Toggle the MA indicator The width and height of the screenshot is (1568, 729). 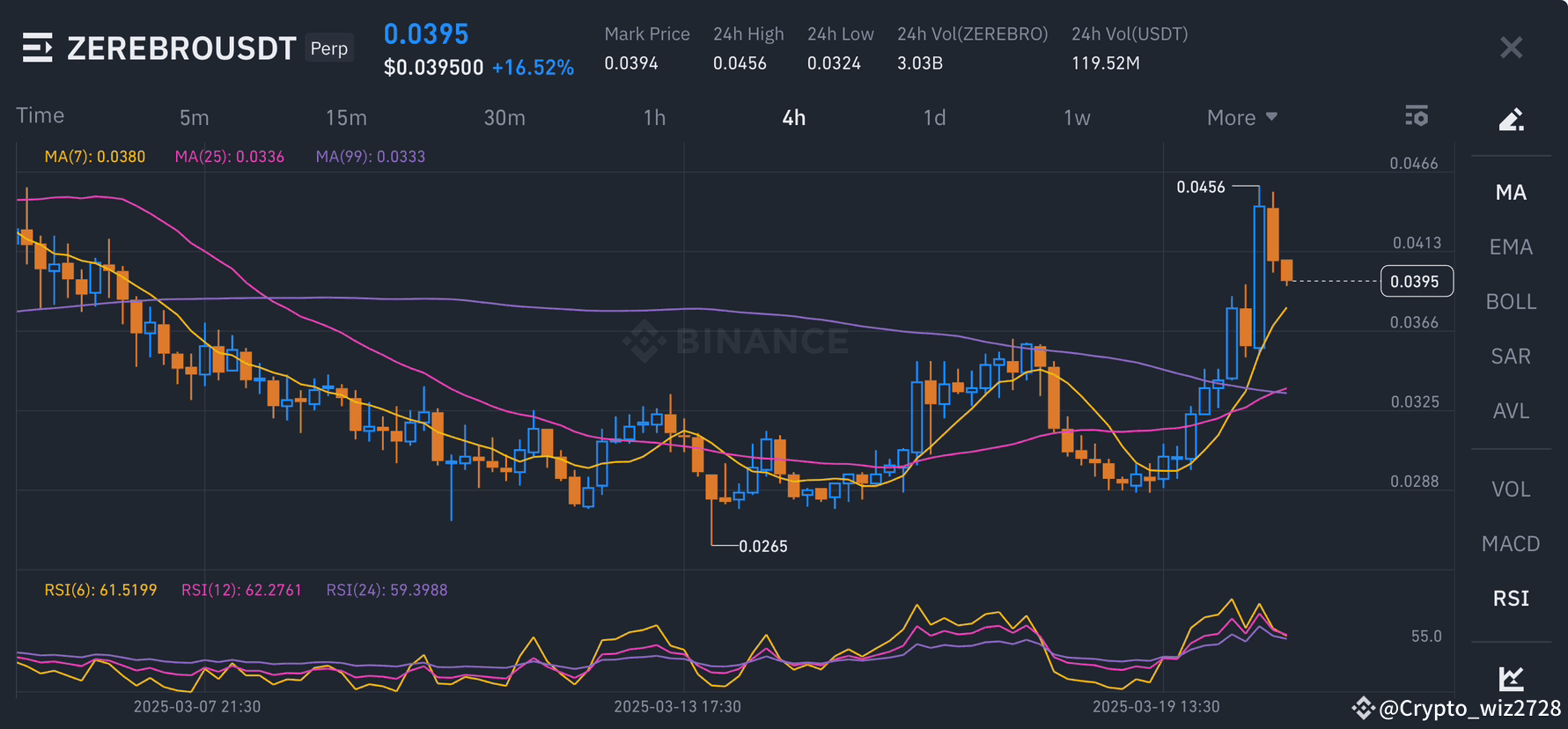[1511, 193]
